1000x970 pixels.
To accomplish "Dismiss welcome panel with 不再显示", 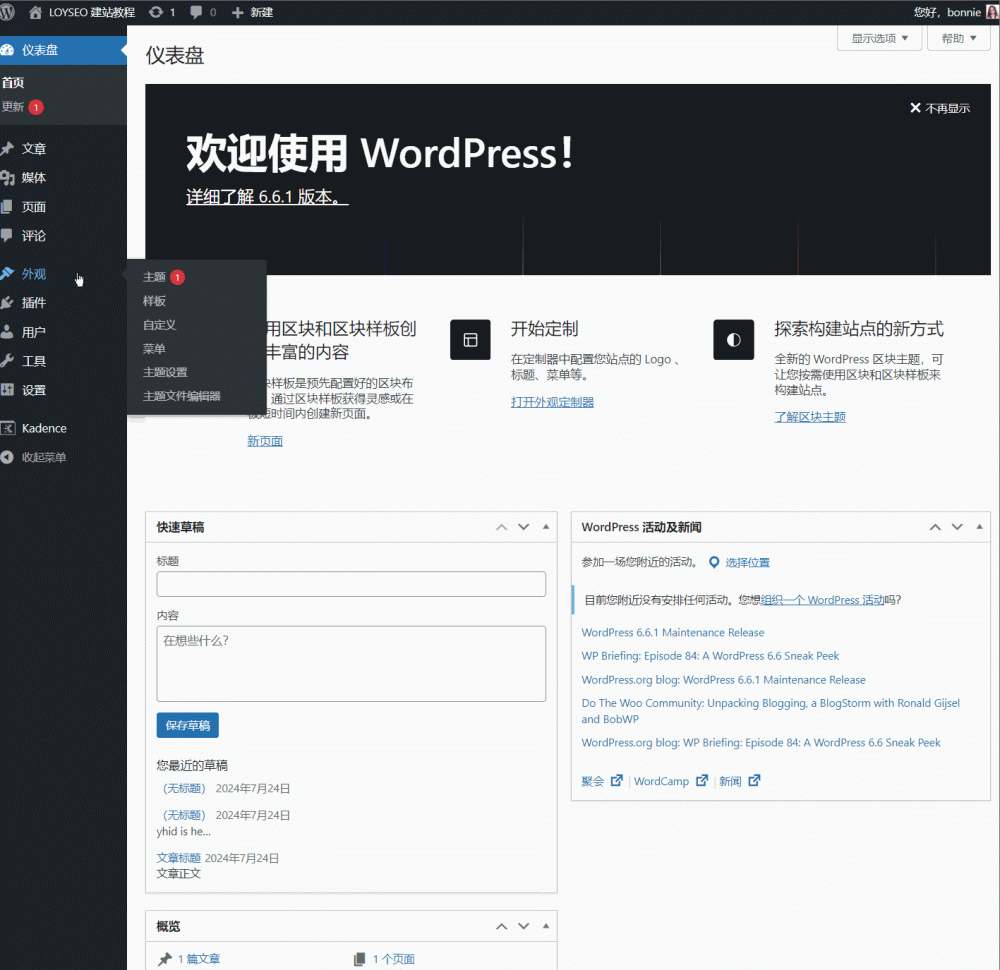I will coord(940,108).
